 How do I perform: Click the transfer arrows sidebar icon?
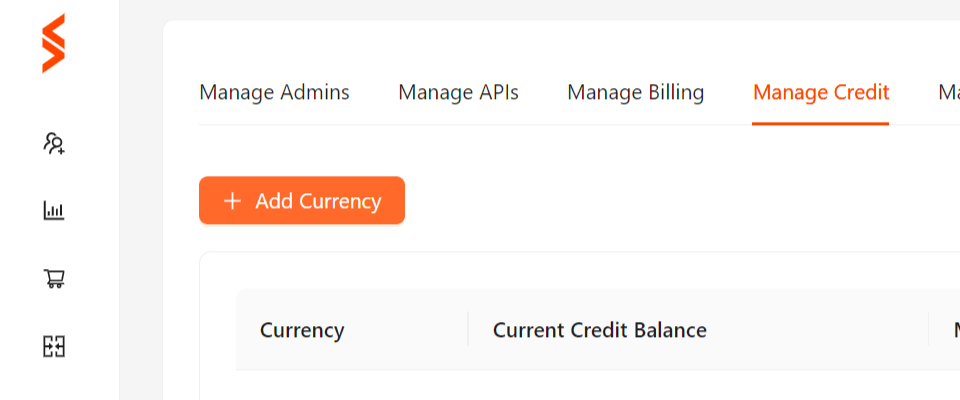tap(54, 347)
